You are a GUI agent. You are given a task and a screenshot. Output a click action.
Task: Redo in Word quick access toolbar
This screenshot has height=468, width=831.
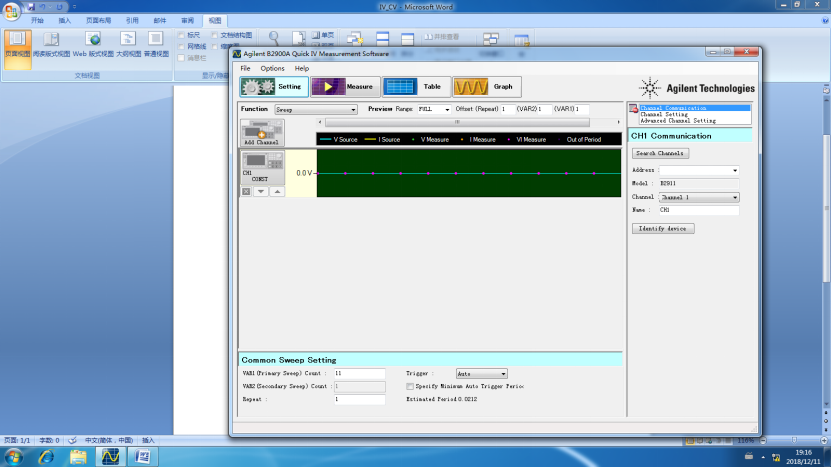tap(59, 7)
